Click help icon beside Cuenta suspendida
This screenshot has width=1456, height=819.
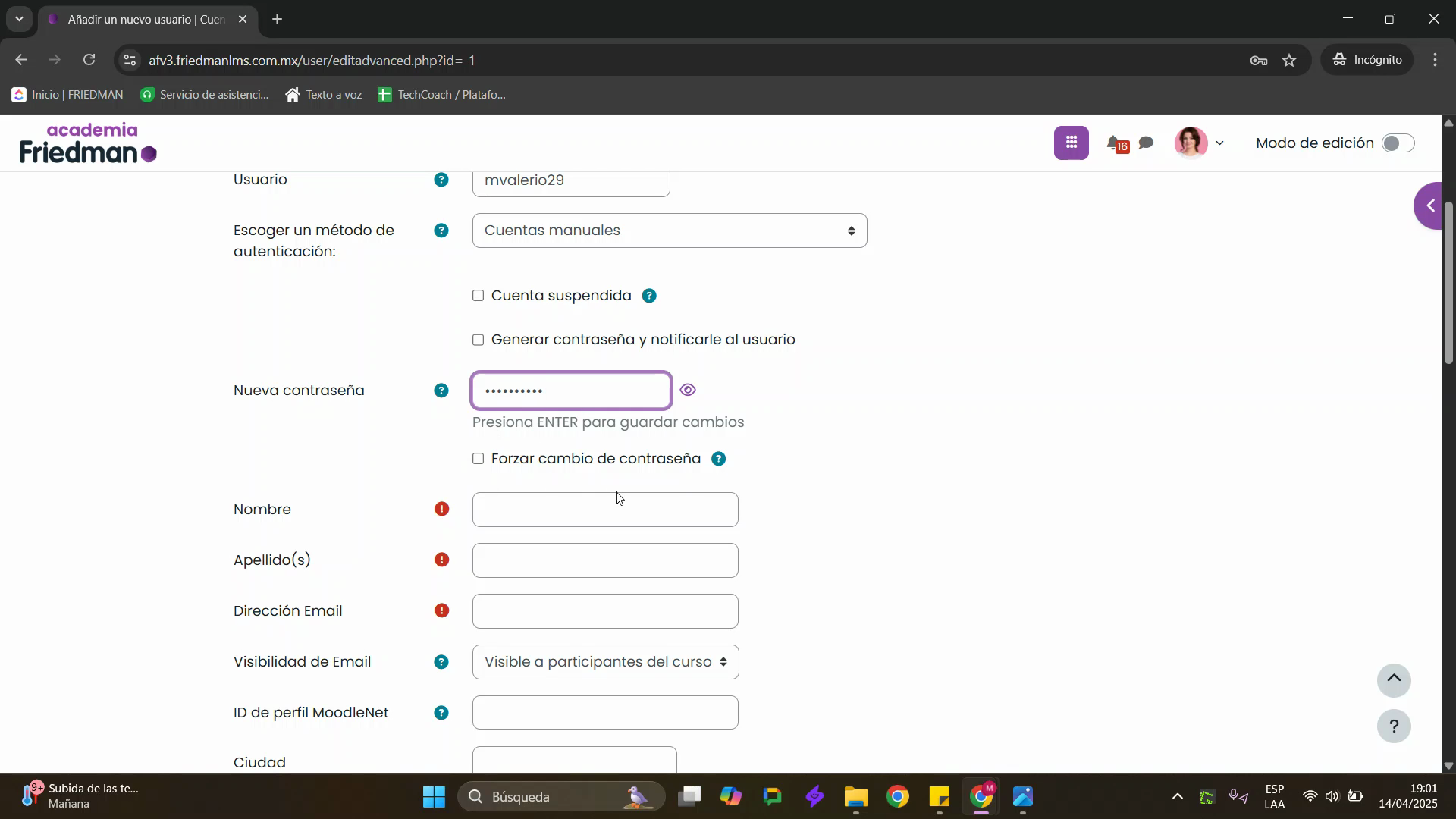click(649, 296)
